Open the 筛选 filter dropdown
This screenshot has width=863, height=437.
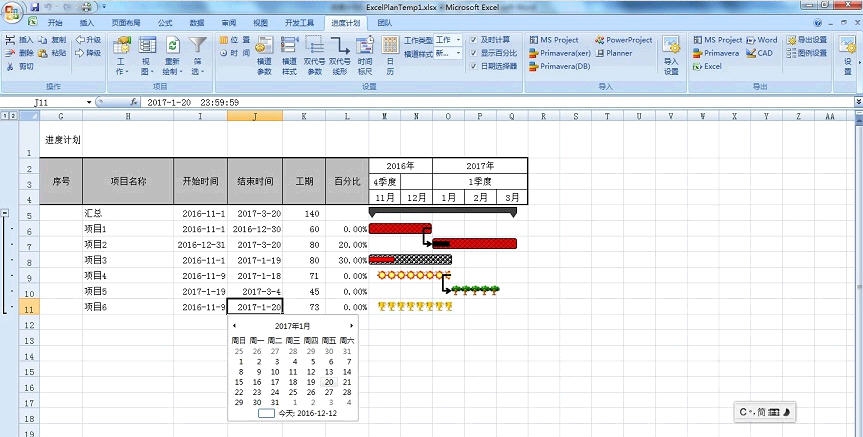[198, 56]
